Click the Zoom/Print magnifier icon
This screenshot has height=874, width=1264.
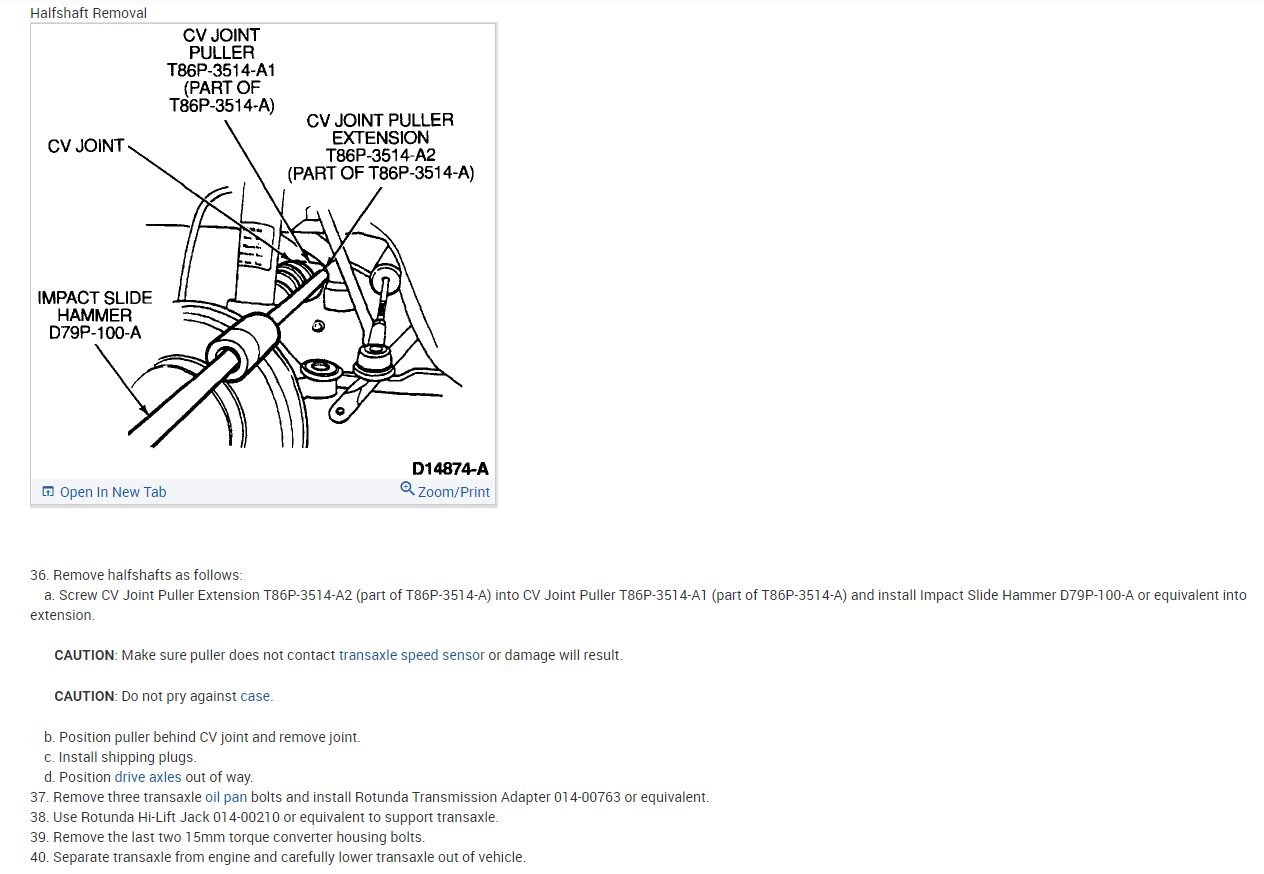[x=407, y=489]
